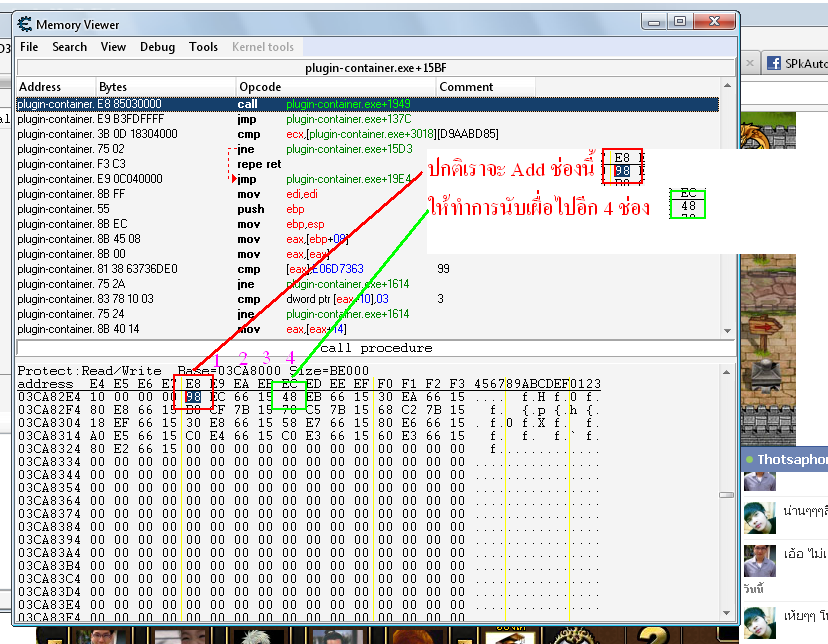Click the hex view scrollbar up arrow
This screenshot has height=644, width=828.
(x=727, y=372)
